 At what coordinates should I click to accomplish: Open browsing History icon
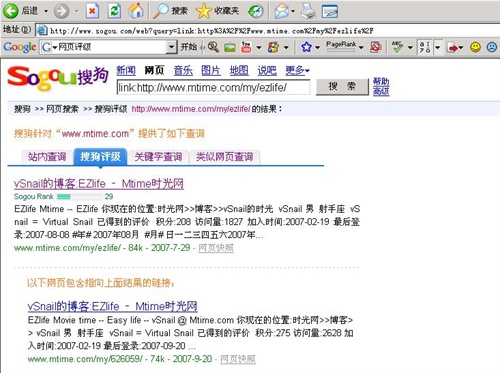256,11
